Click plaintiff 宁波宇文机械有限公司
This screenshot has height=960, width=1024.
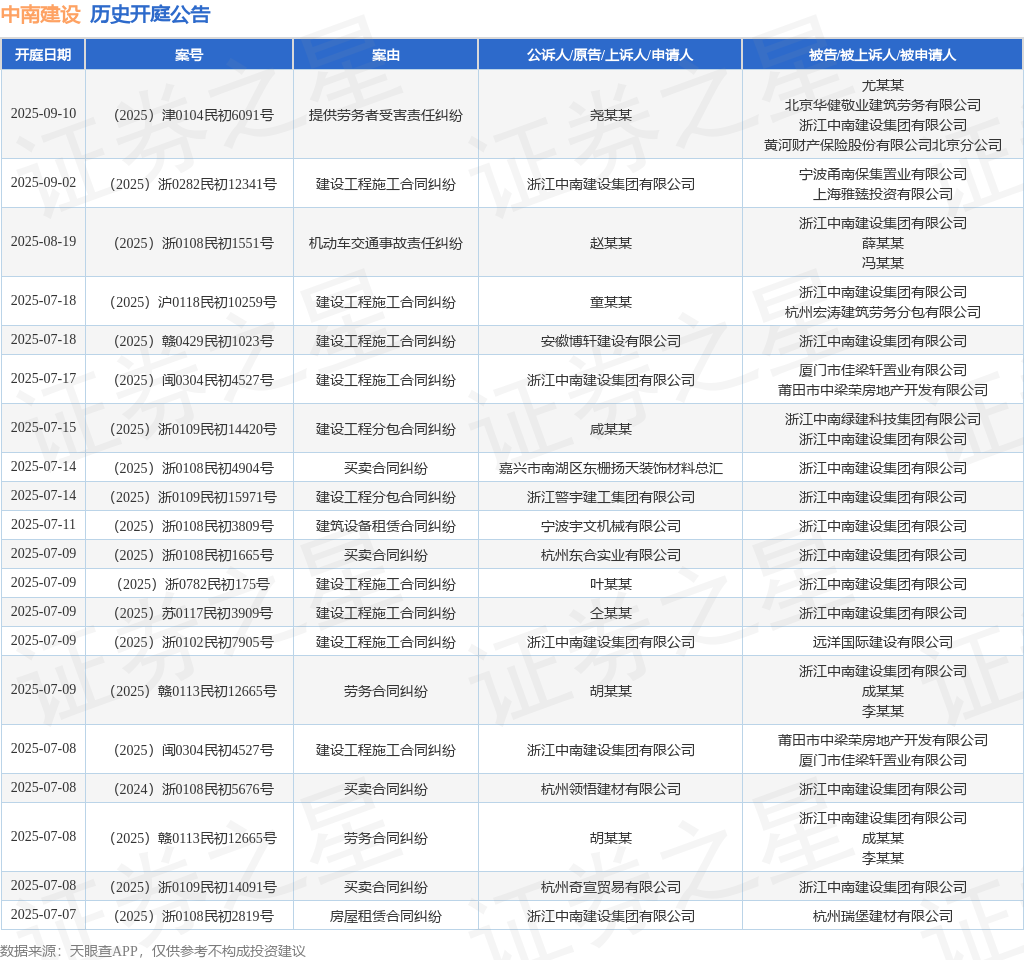(x=611, y=526)
